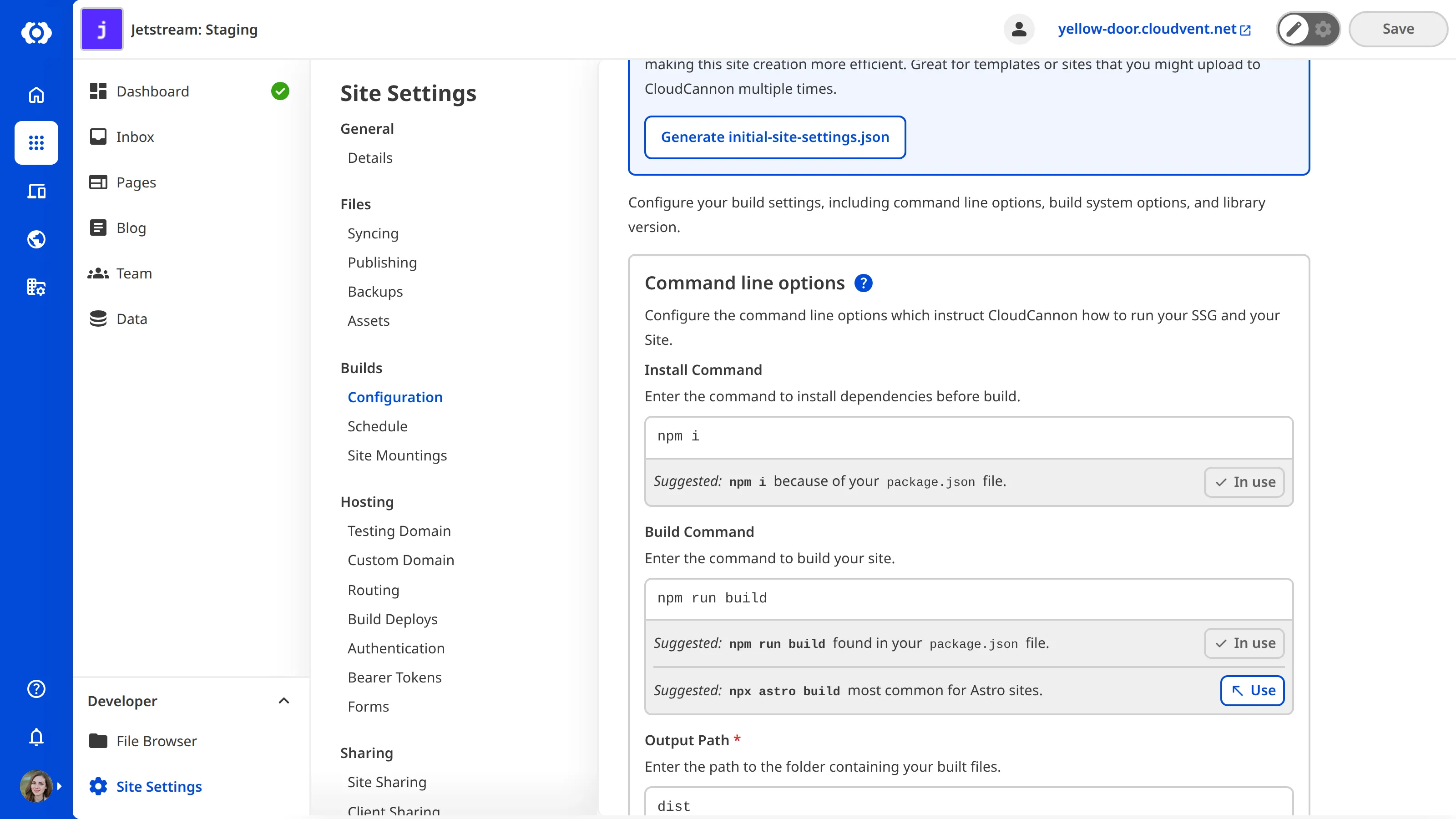The height and width of the screenshot is (819, 1456).
Task: Click the Pages icon in site navigation
Action: 98,182
